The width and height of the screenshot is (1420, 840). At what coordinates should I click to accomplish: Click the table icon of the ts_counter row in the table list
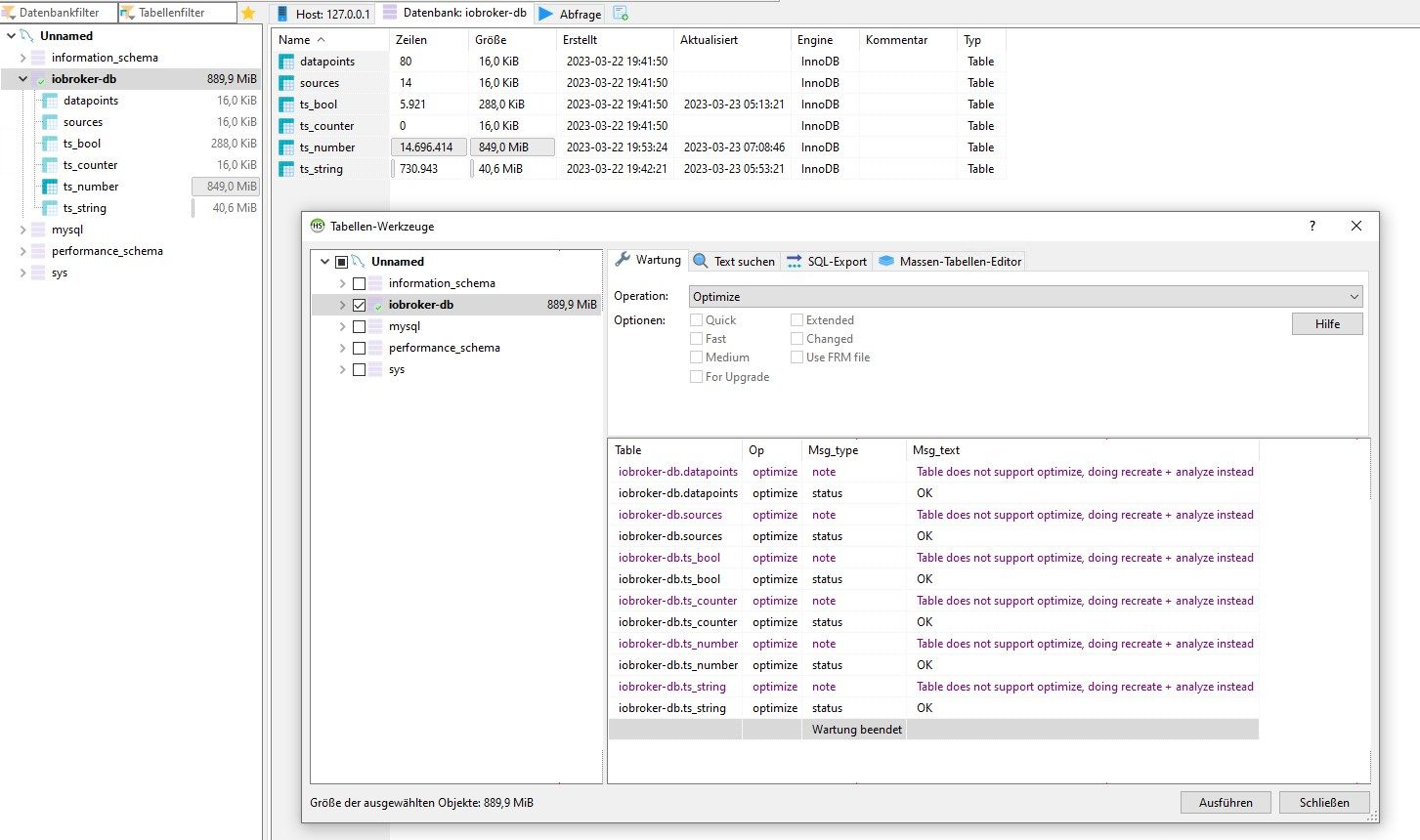286,126
